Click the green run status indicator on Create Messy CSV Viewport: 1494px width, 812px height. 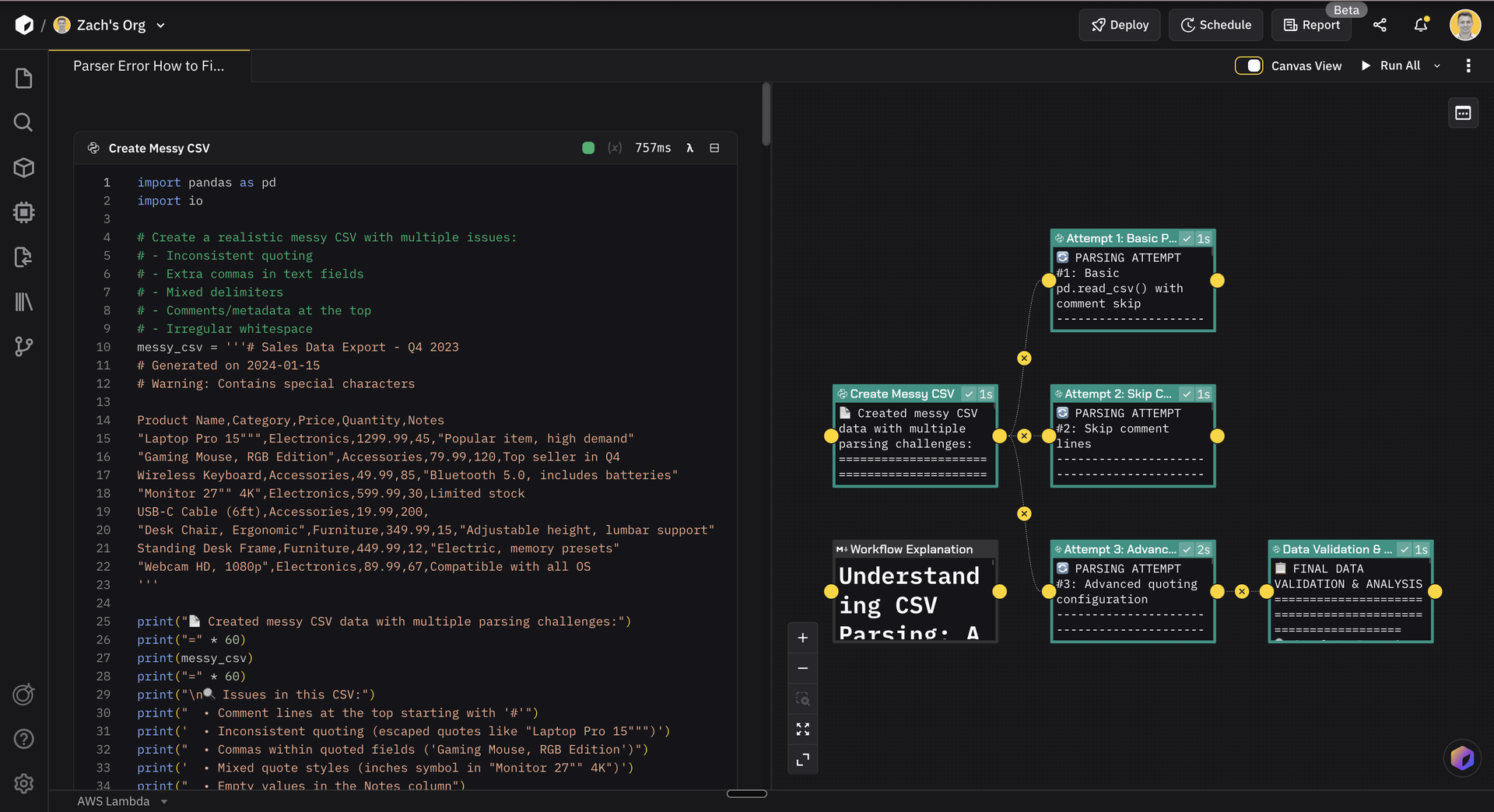(588, 148)
